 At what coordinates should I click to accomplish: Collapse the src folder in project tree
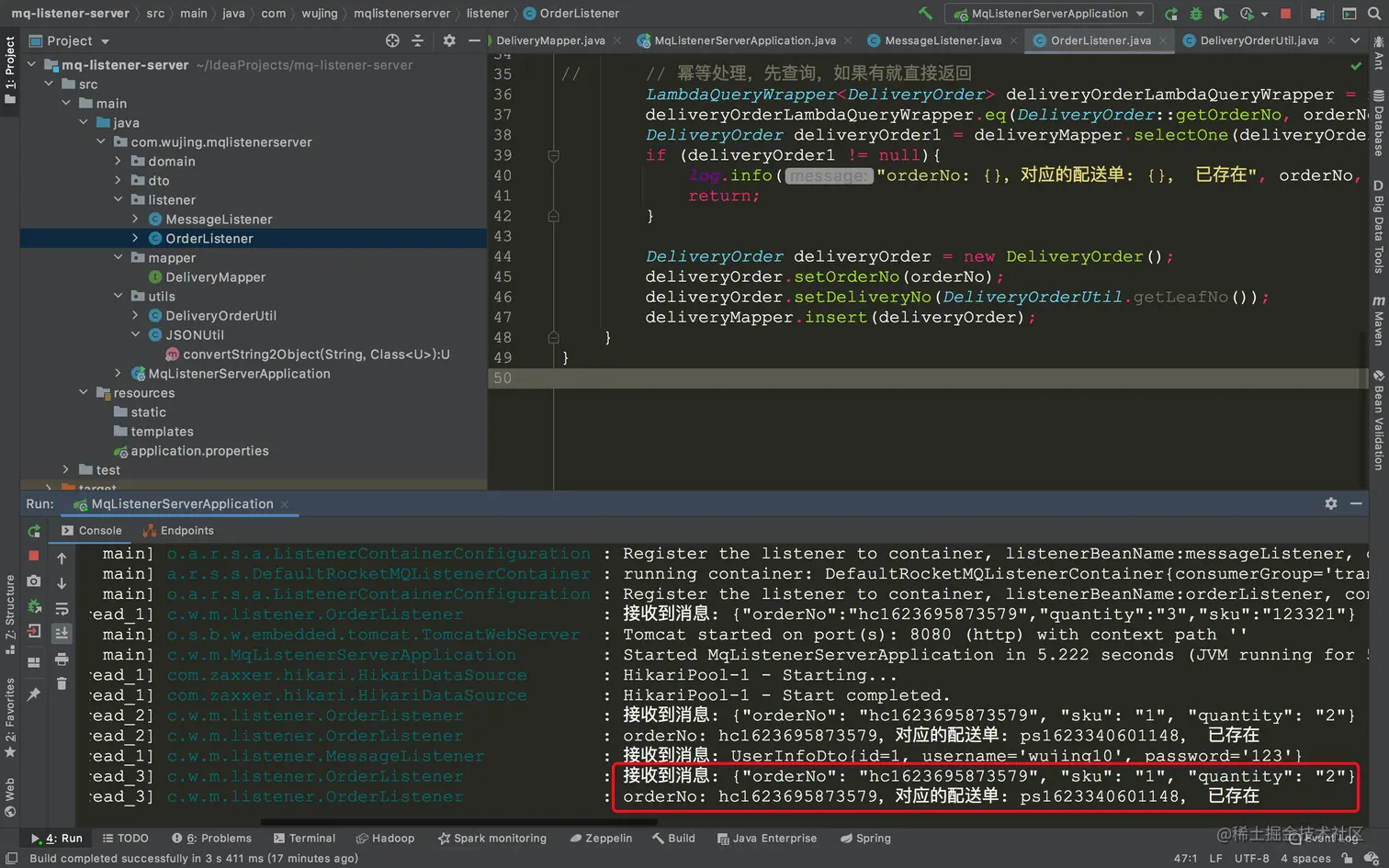50,85
